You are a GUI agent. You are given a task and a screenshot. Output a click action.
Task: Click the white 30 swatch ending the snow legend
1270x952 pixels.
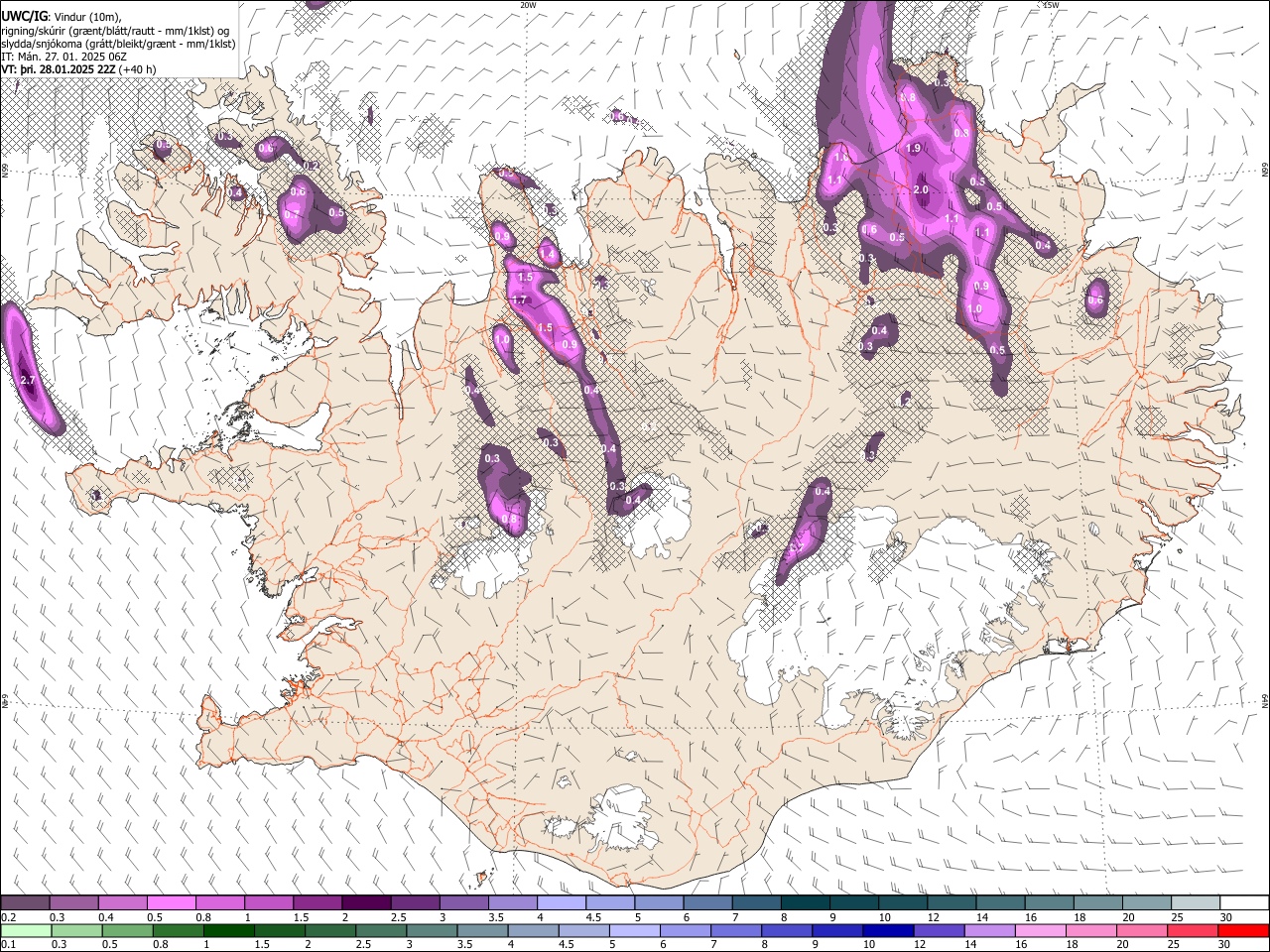click(1243, 903)
